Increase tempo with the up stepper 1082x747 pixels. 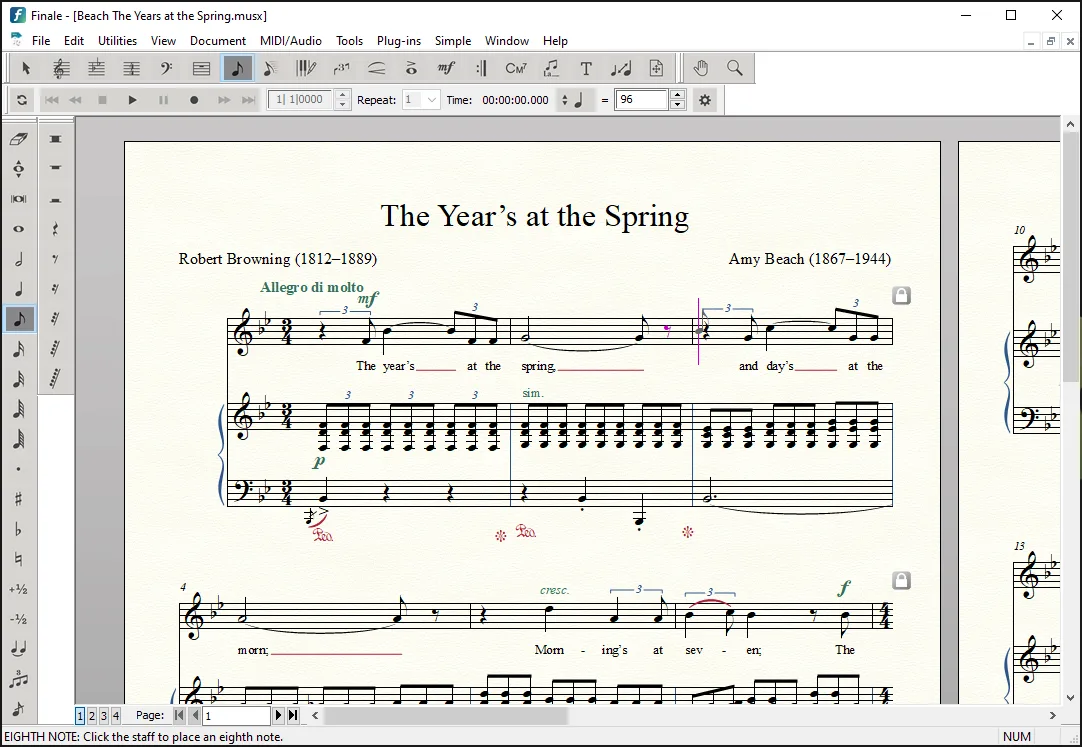tap(678, 95)
